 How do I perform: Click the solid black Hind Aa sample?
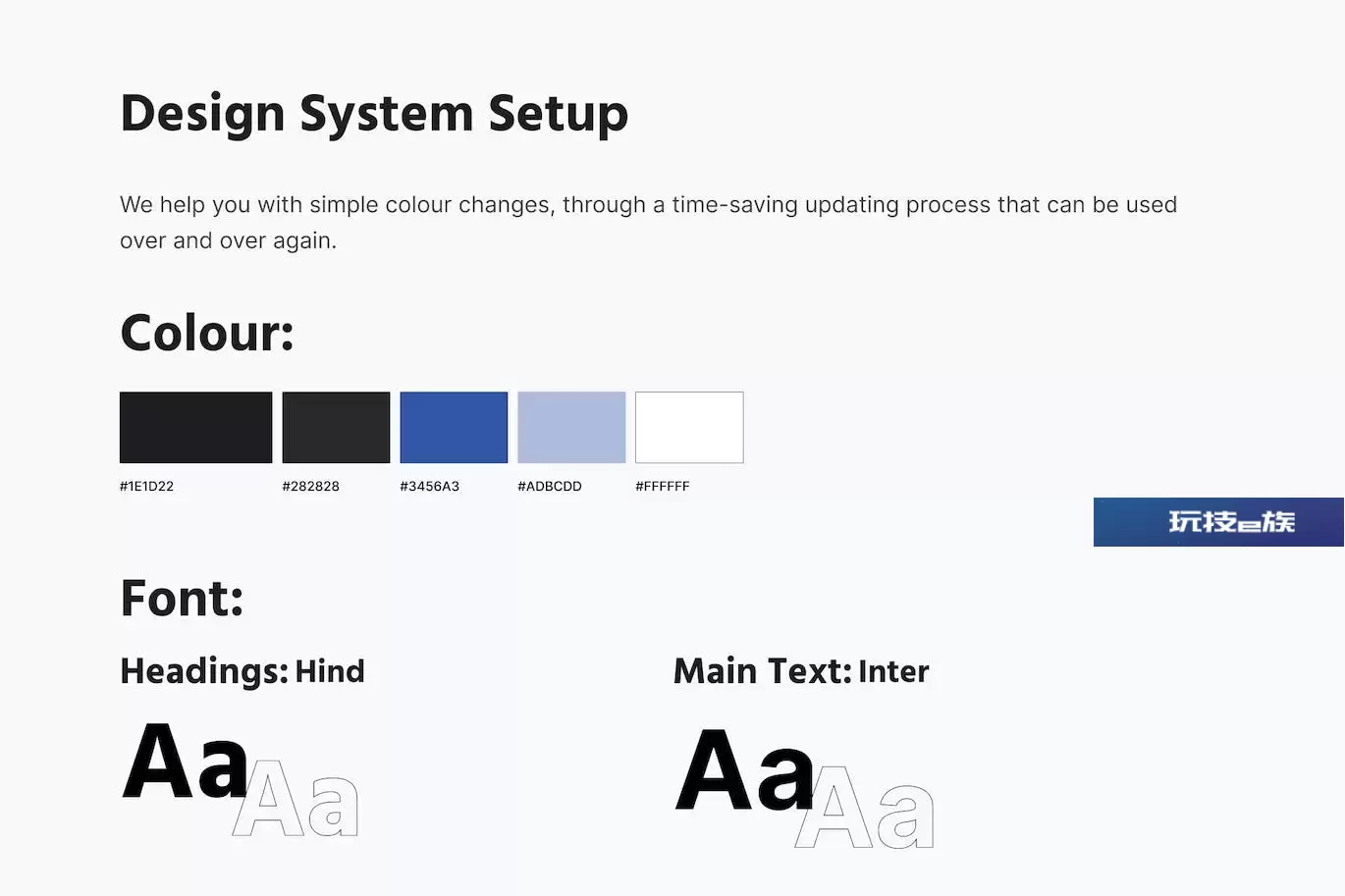[x=186, y=762]
